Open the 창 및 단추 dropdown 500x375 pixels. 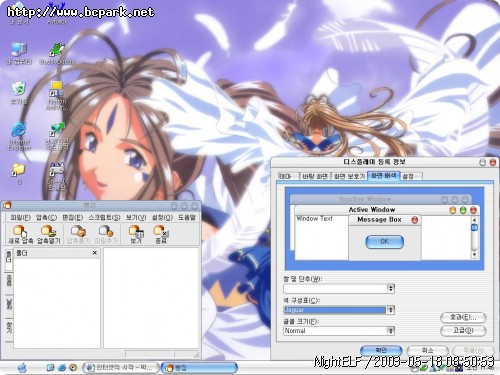click(x=391, y=288)
